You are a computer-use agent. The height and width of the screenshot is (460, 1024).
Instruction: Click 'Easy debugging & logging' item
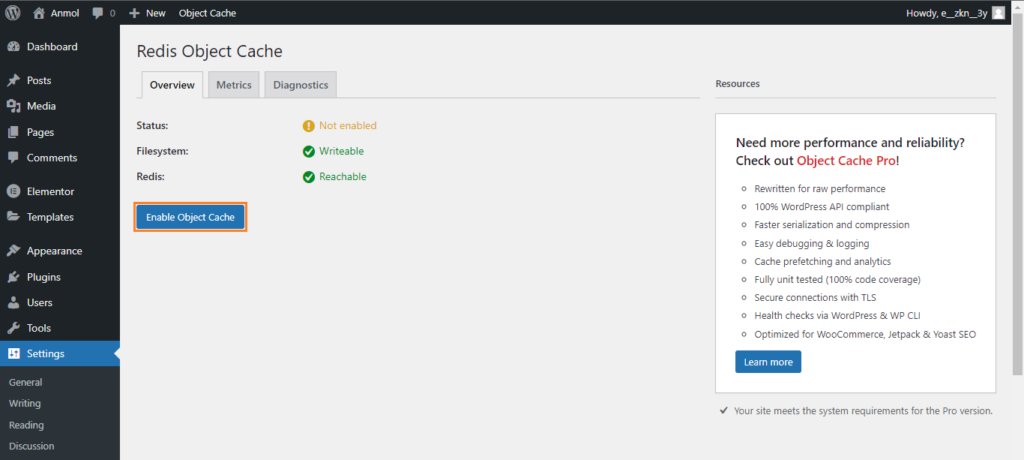pyautogui.click(x=812, y=244)
